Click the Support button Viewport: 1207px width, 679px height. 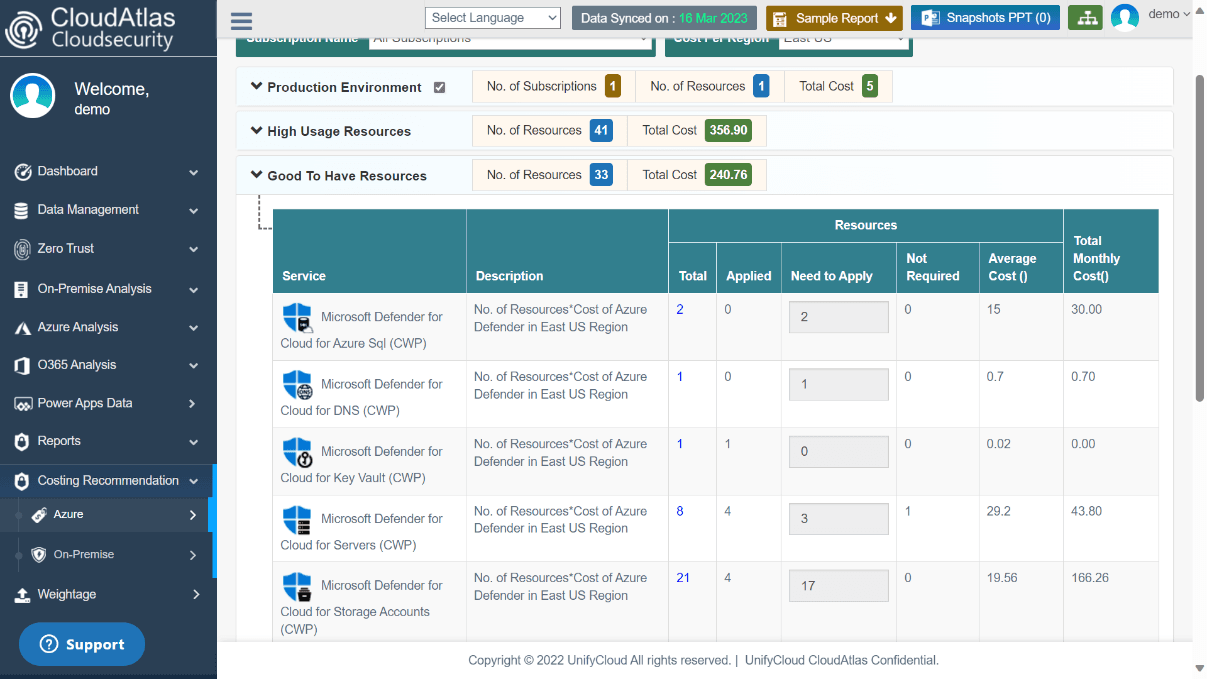pyautogui.click(x=82, y=645)
